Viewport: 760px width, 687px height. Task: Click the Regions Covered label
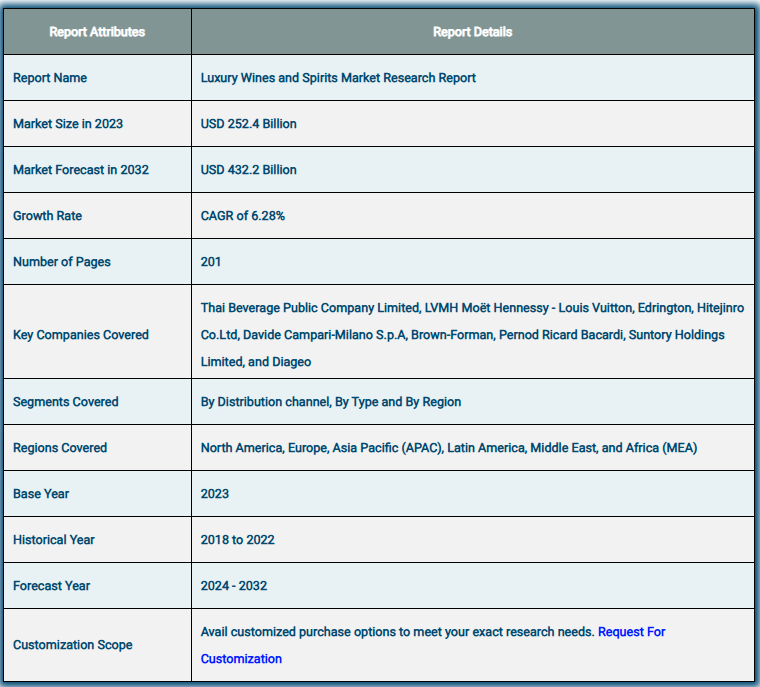coord(60,447)
